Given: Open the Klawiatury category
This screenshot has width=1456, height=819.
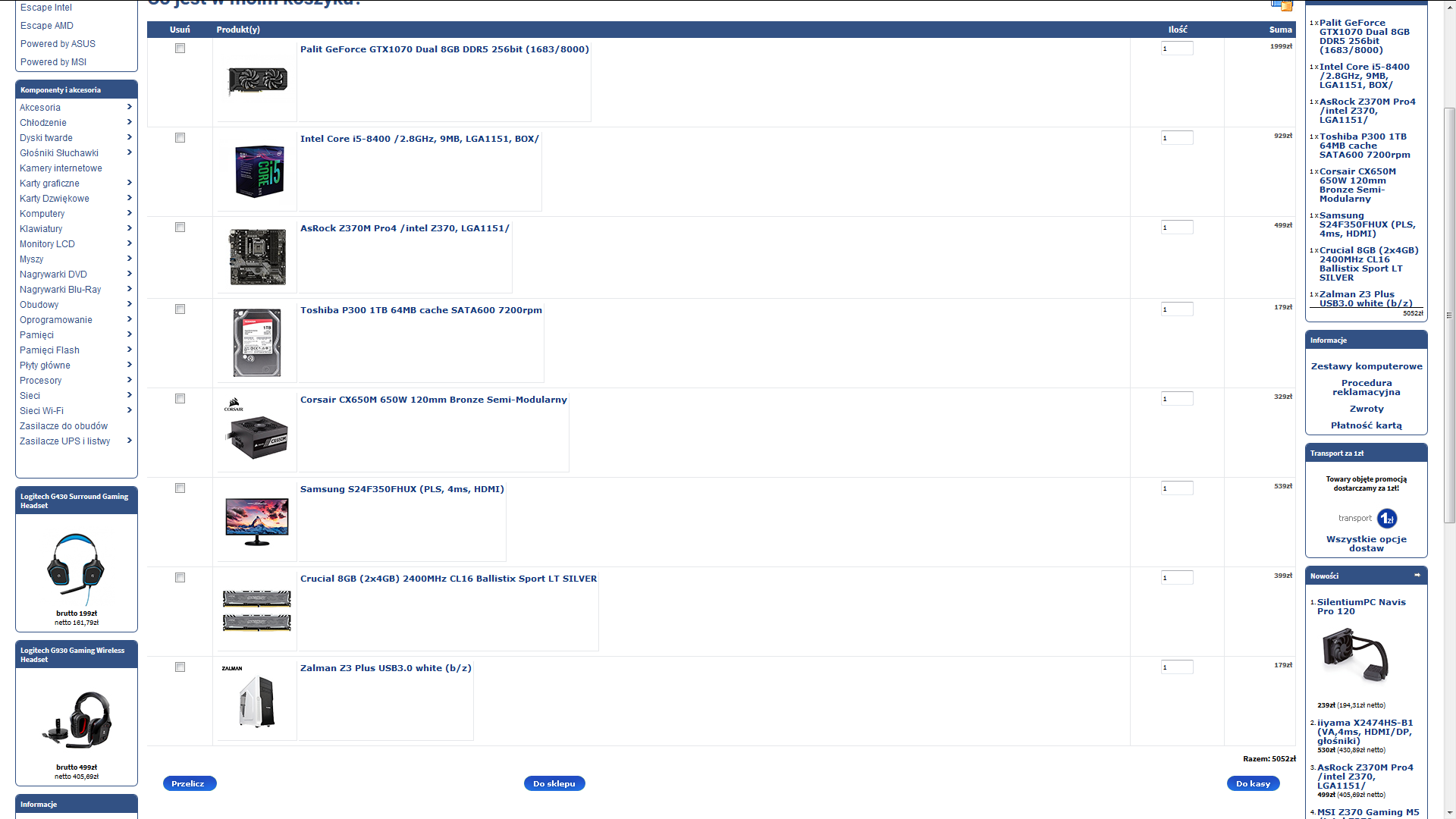Looking at the screenshot, I should [41, 229].
